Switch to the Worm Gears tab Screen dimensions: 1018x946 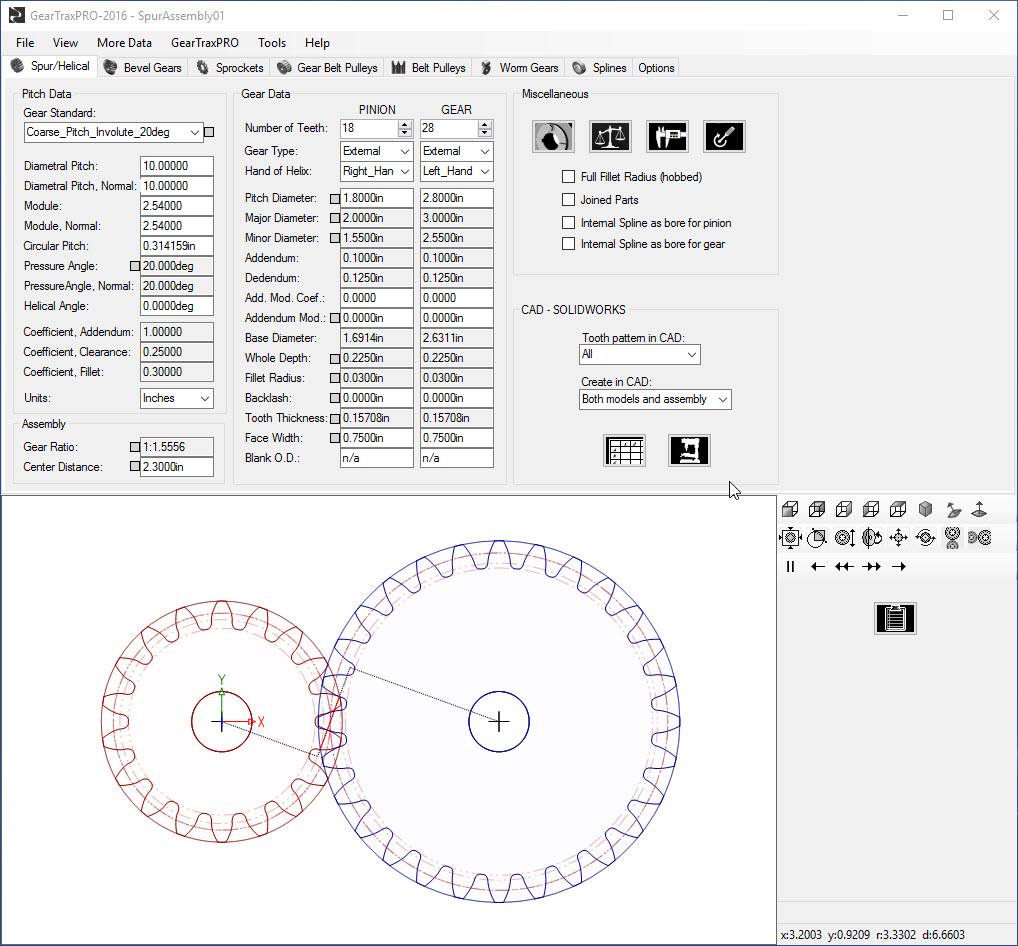[x=519, y=68]
